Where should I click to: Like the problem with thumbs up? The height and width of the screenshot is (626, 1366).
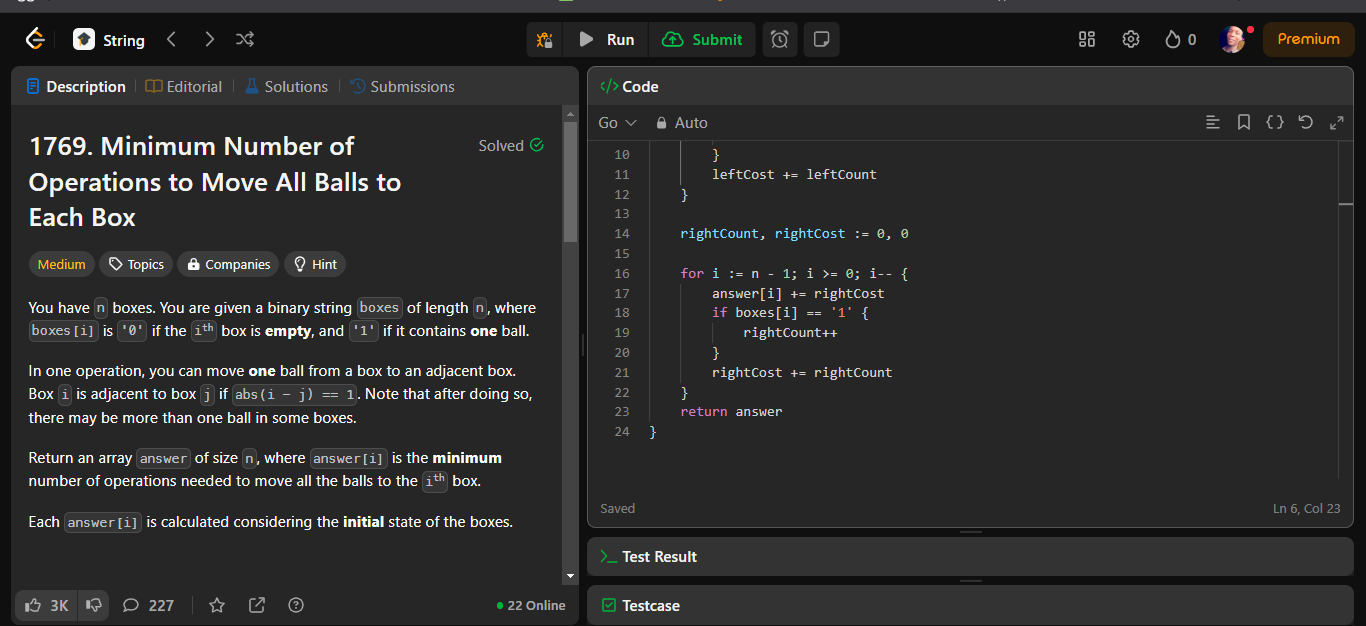(x=47, y=605)
